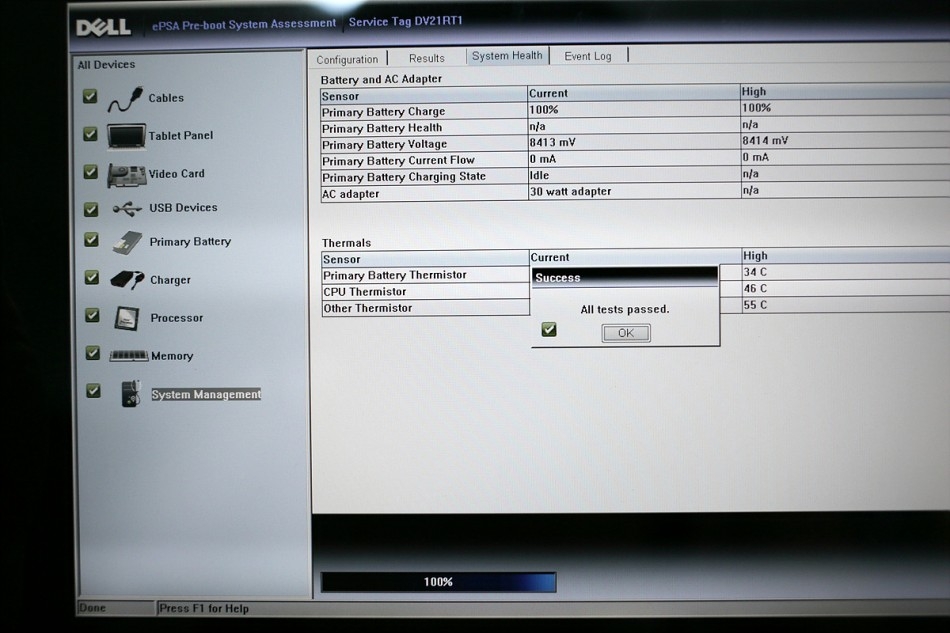
Task: Select the USB Devices label
Action: (x=183, y=208)
